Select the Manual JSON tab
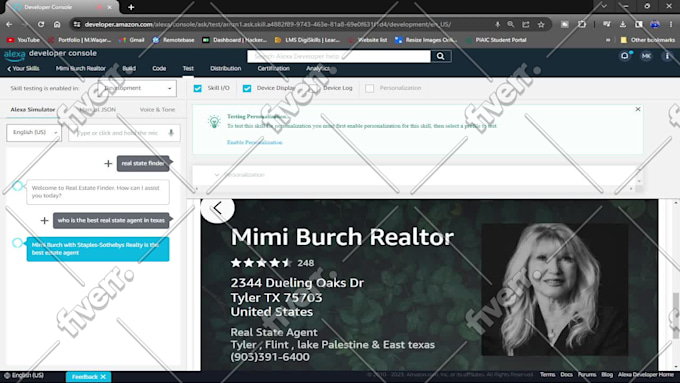Screen dimensions: 680x383 (x=98, y=110)
